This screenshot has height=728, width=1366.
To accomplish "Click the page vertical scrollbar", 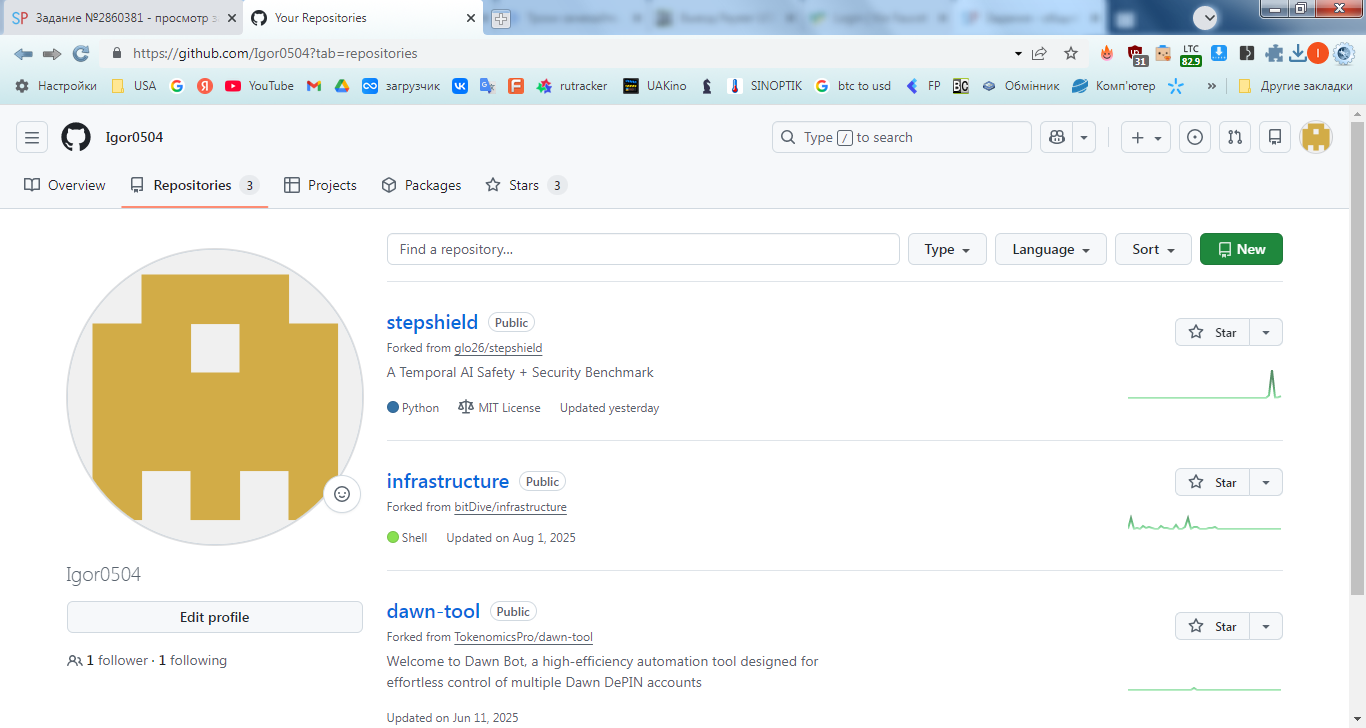I will pyautogui.click(x=1357, y=357).
